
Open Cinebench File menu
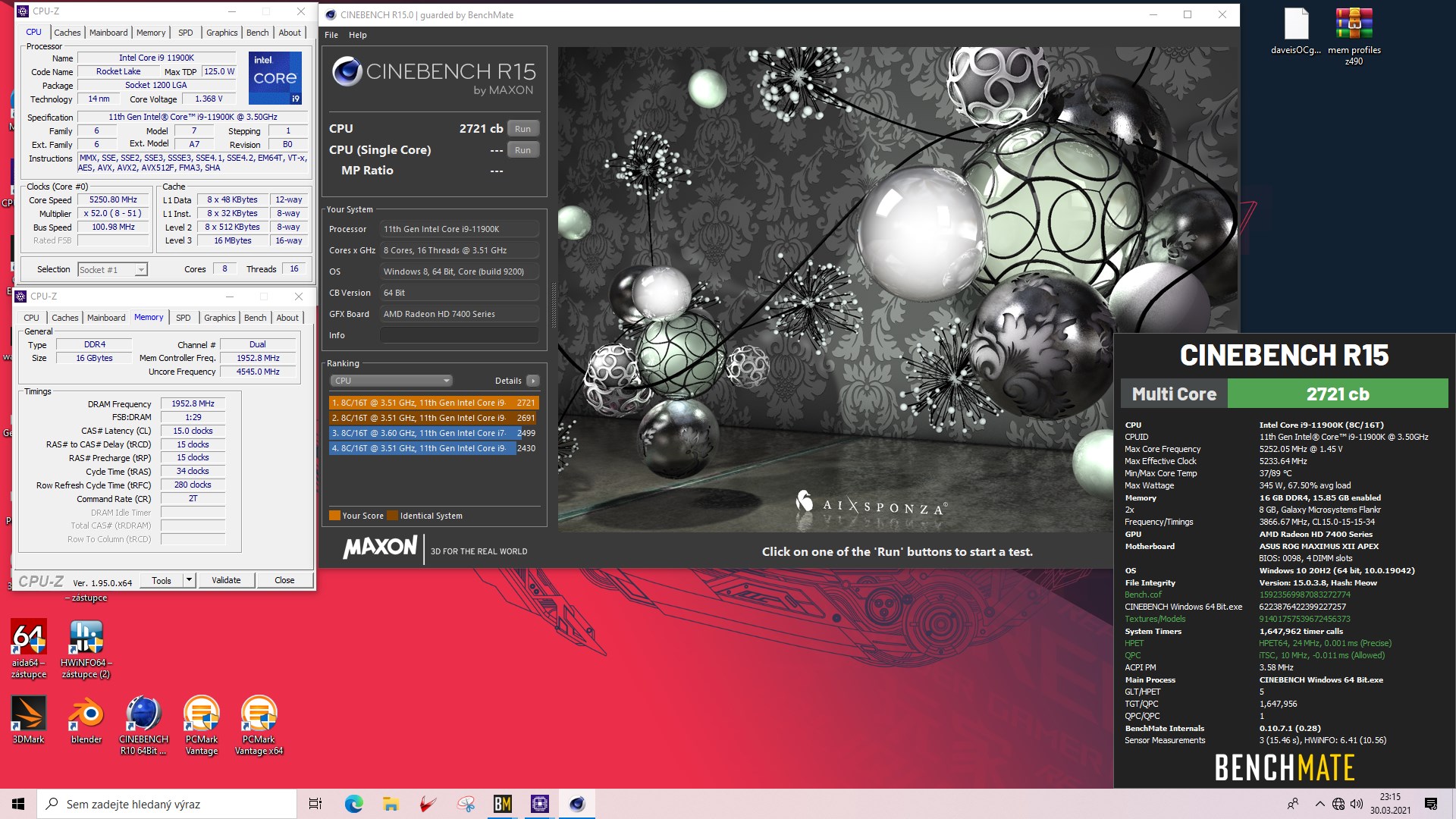pos(331,35)
